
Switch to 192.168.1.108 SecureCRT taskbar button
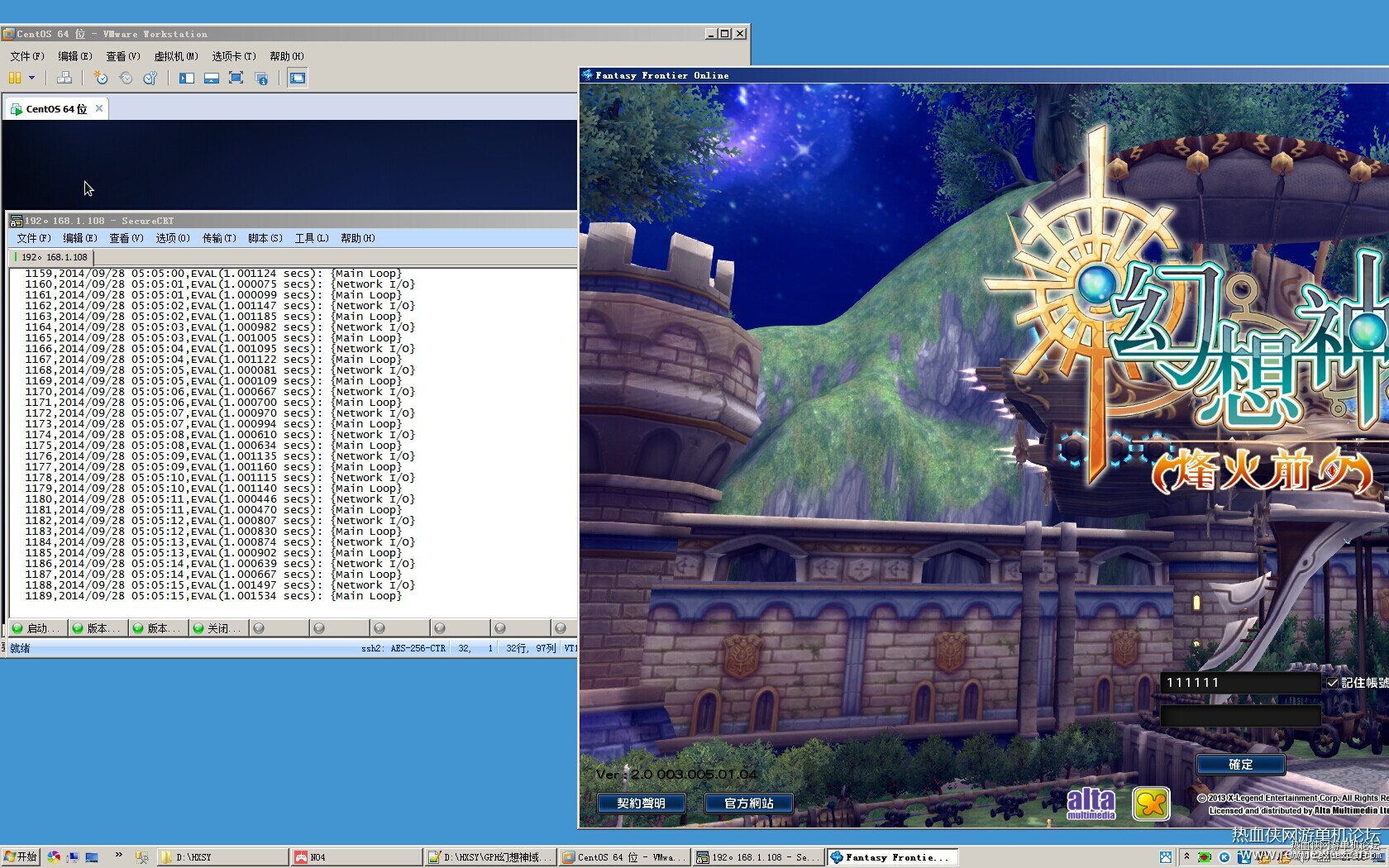(x=758, y=857)
